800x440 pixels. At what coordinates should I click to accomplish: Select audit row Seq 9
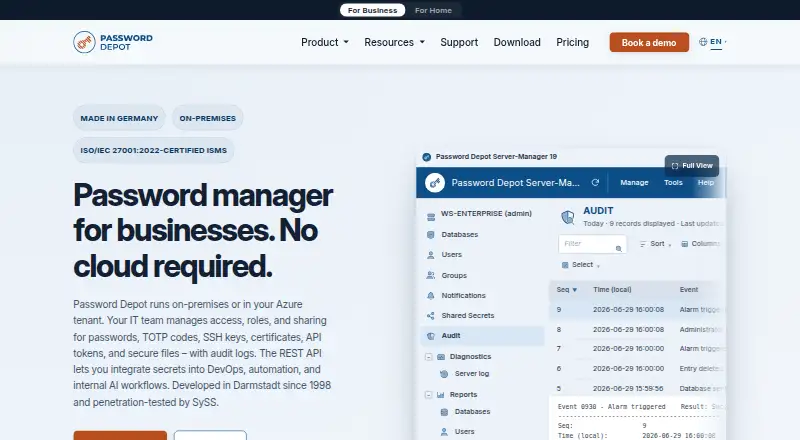(x=638, y=309)
